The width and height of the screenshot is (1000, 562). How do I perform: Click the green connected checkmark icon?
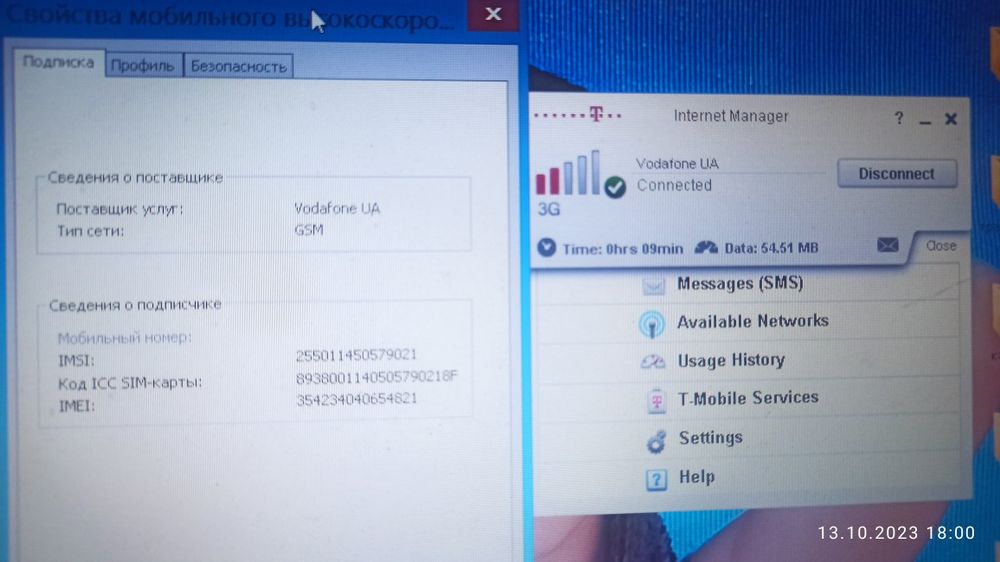point(615,187)
